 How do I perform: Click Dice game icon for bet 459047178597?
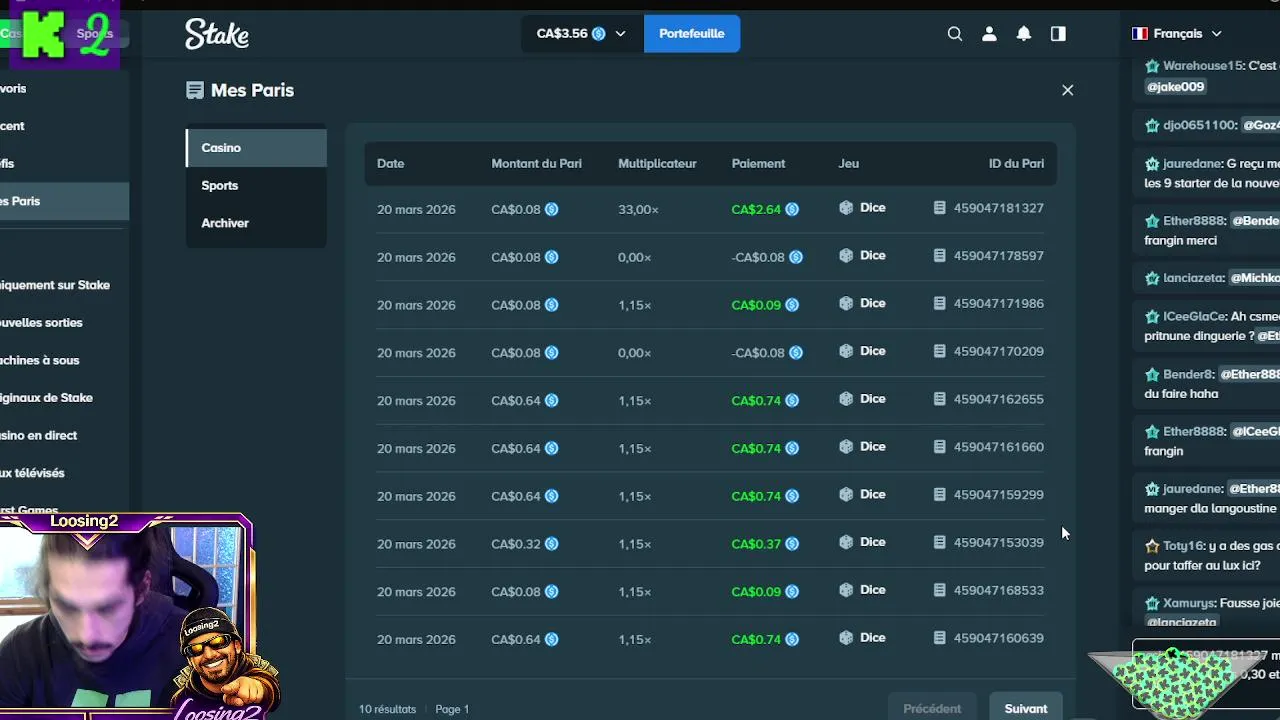pos(846,256)
